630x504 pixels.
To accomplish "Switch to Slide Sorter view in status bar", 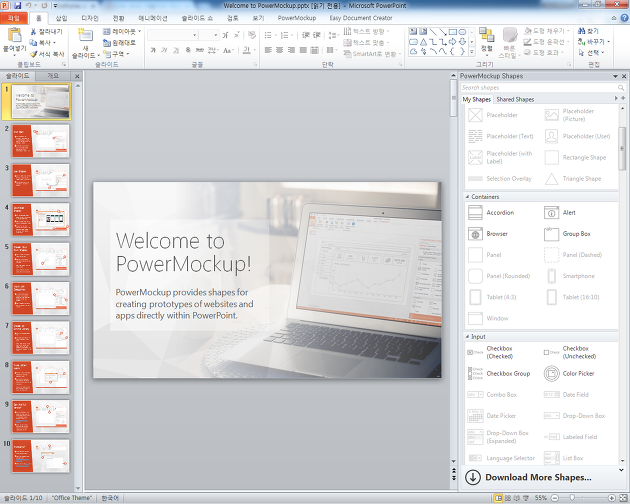I will (507, 498).
